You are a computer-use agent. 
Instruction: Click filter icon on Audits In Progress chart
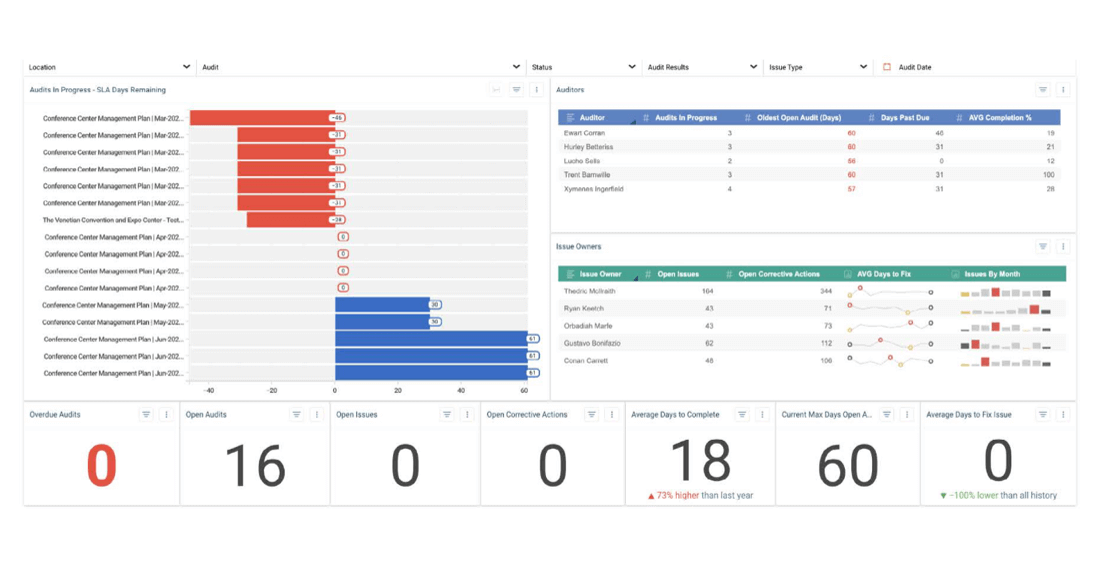(516, 90)
